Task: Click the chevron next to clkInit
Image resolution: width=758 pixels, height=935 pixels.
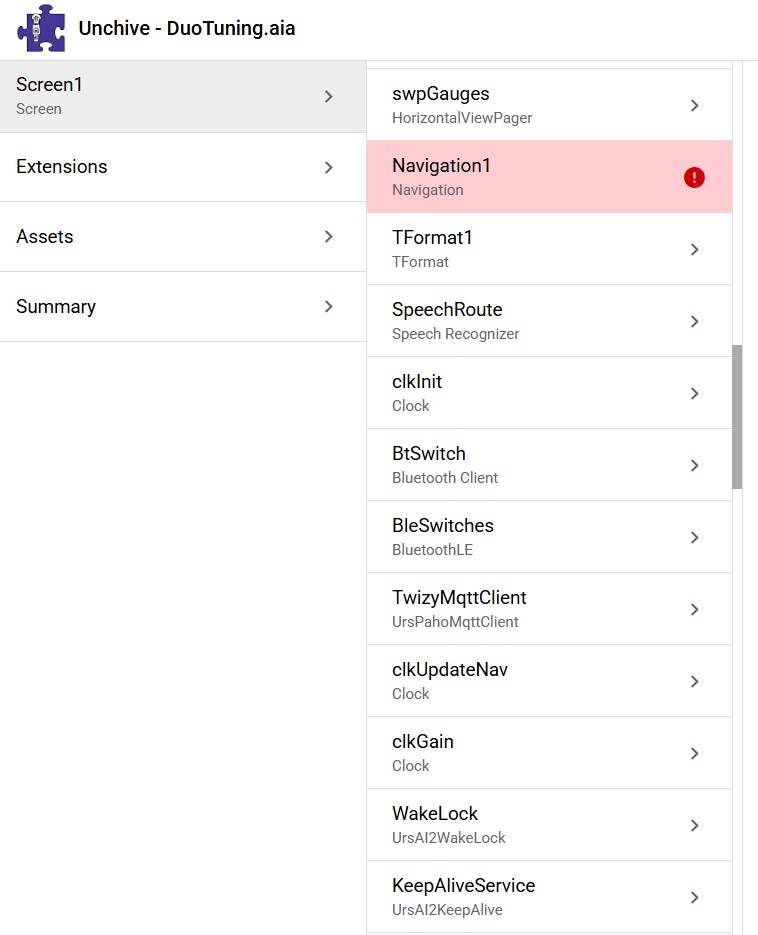Action: (x=695, y=393)
